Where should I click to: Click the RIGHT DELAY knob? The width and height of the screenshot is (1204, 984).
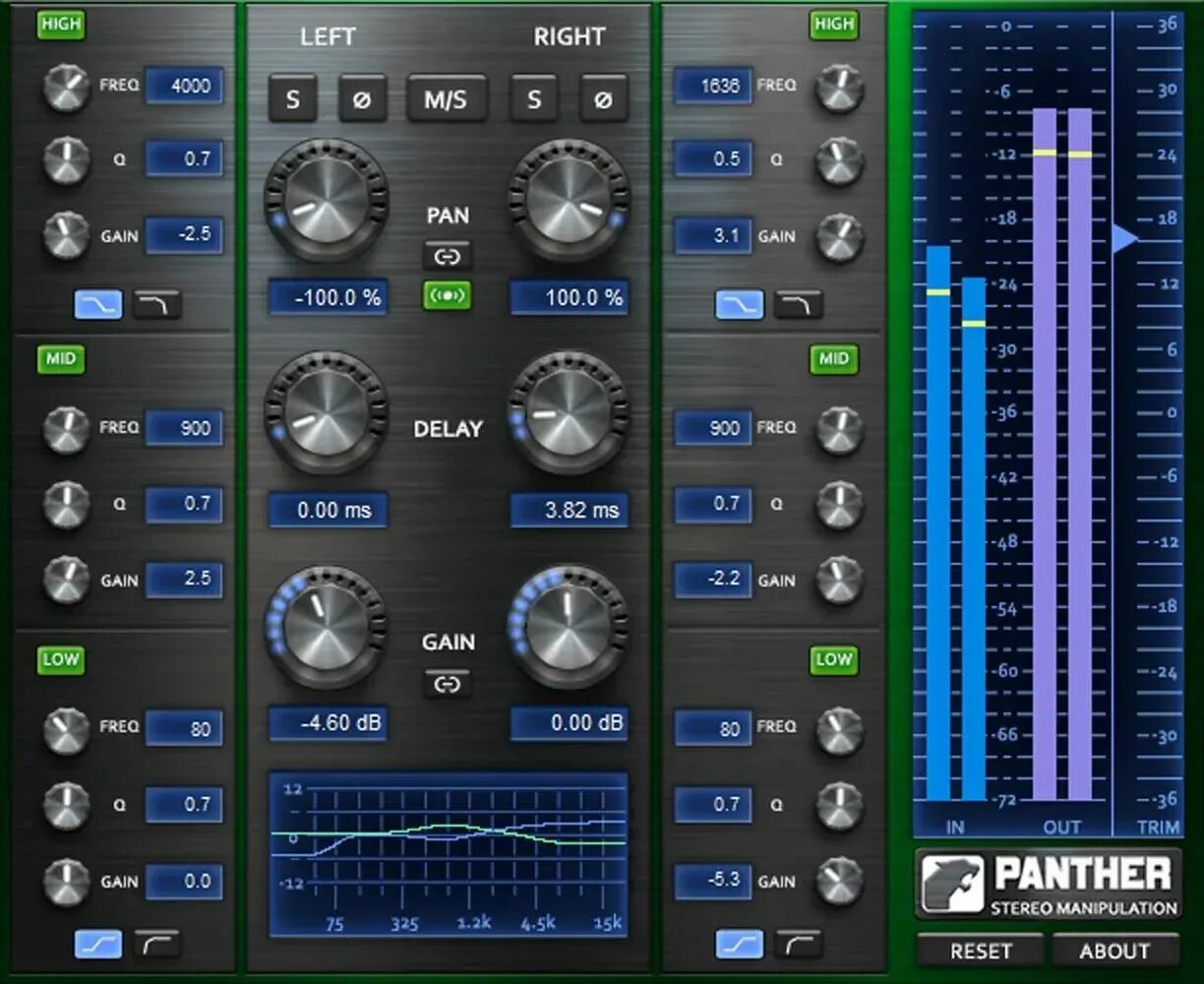coord(569,412)
